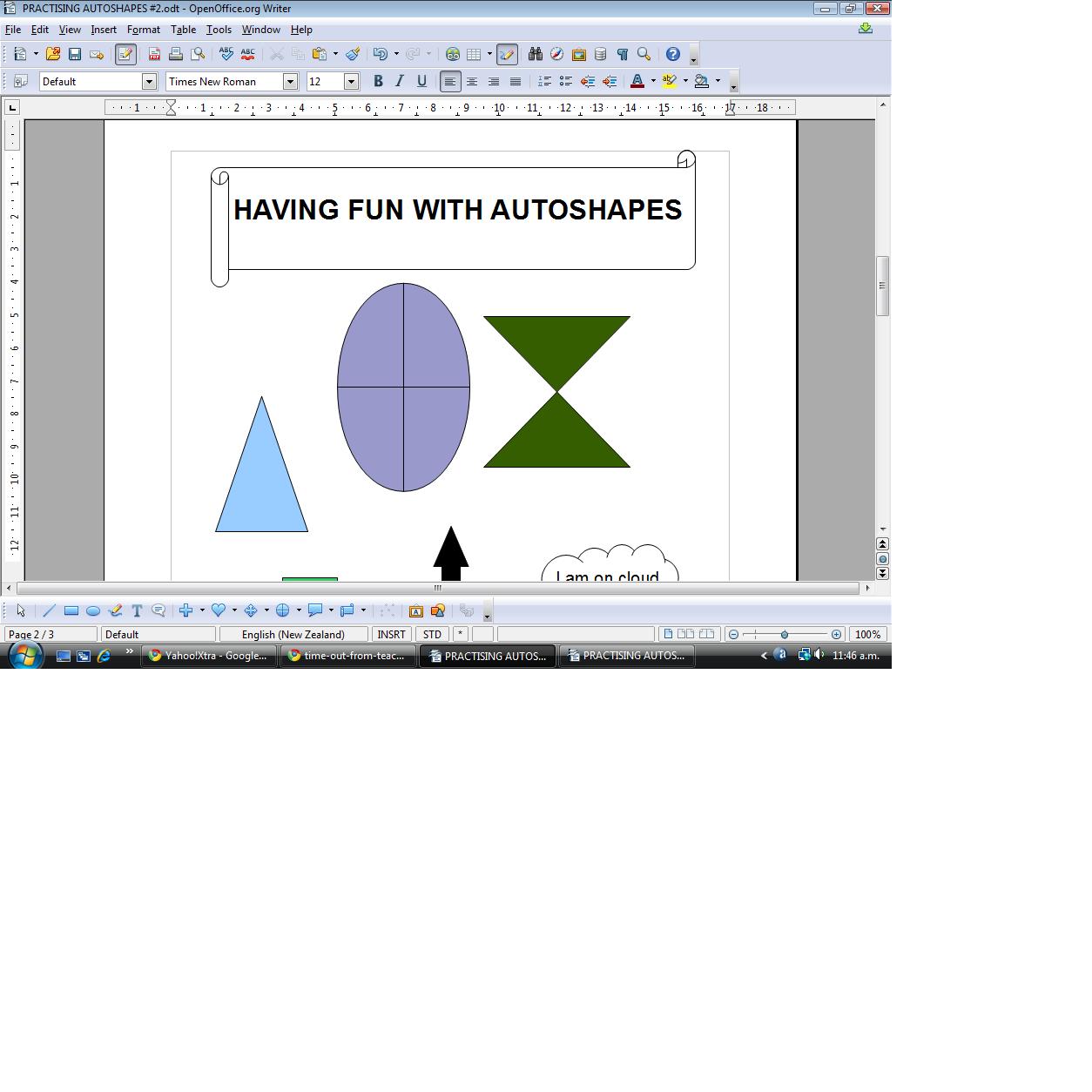Select the Freeform Line tool
The image size is (1092, 1092).
point(115,610)
